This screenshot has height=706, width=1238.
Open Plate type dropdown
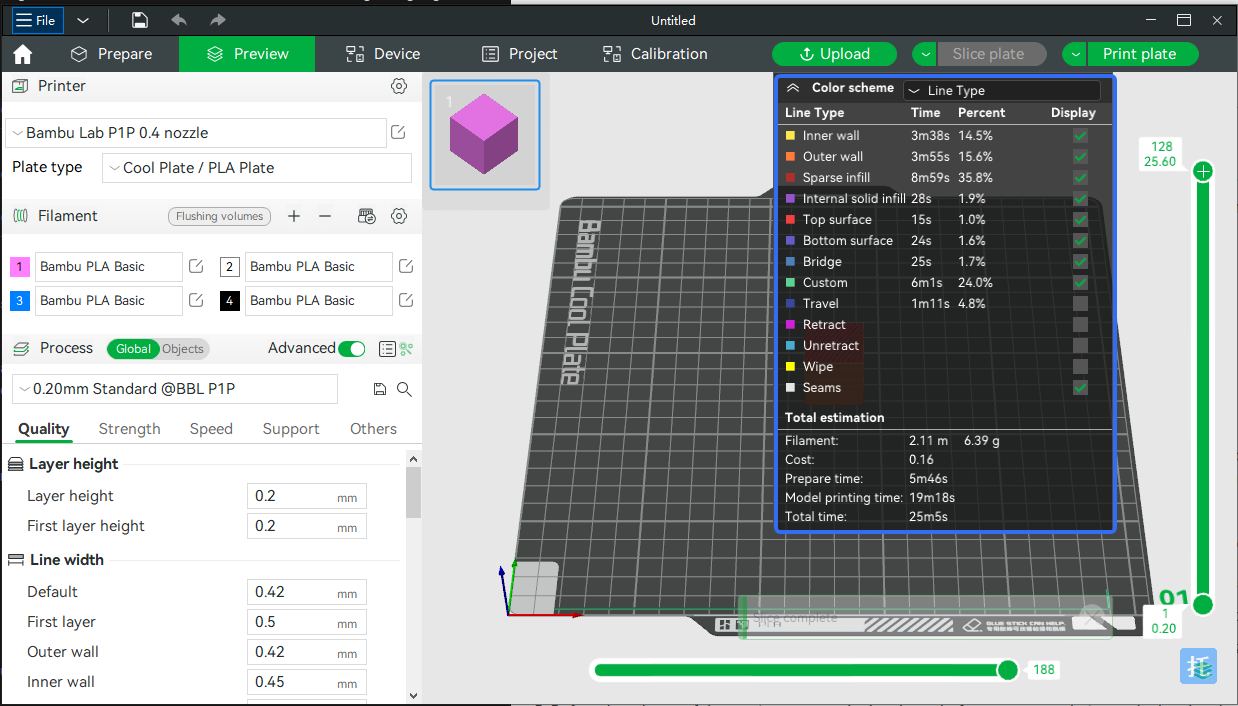[x=257, y=168]
